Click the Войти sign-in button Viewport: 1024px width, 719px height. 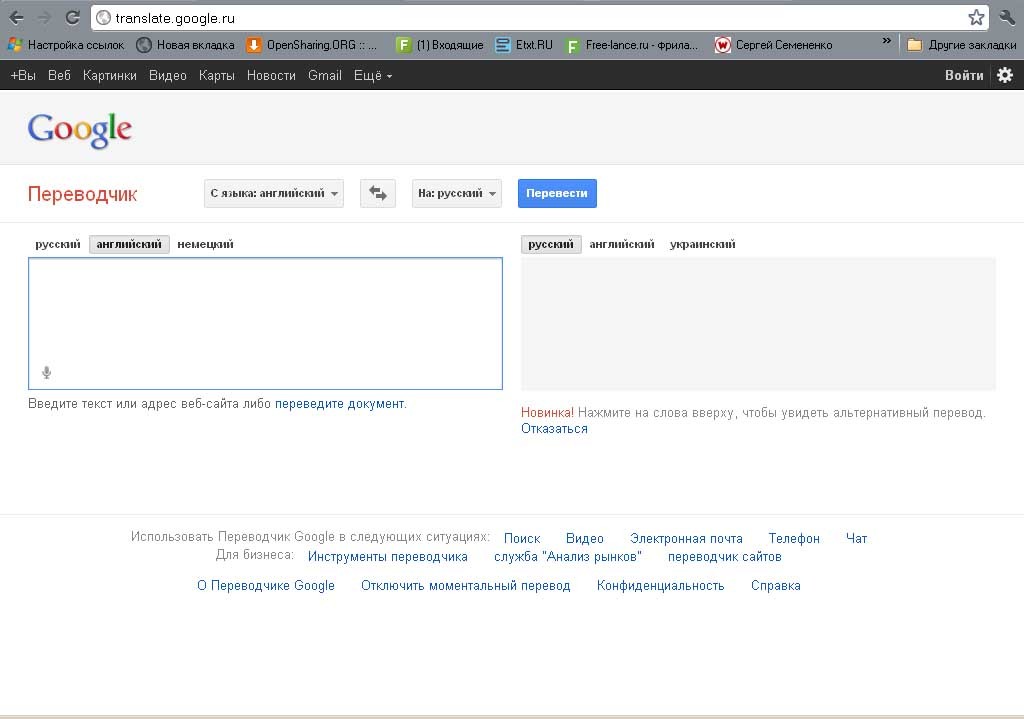point(964,76)
